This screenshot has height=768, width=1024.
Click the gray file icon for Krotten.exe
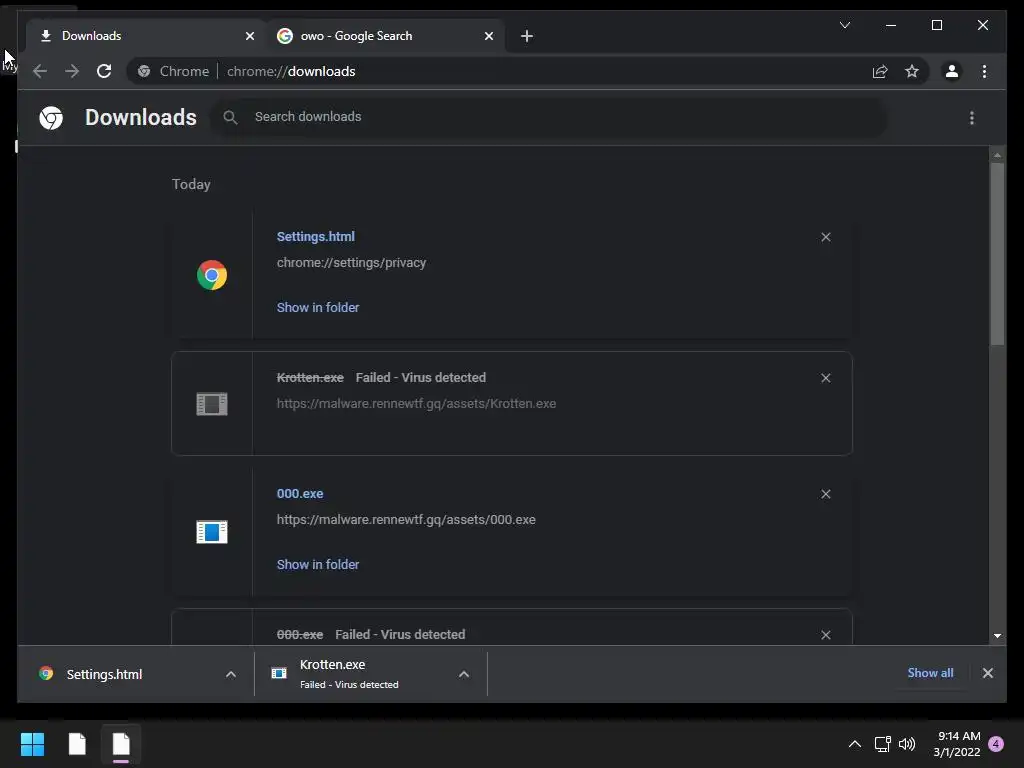(x=212, y=404)
